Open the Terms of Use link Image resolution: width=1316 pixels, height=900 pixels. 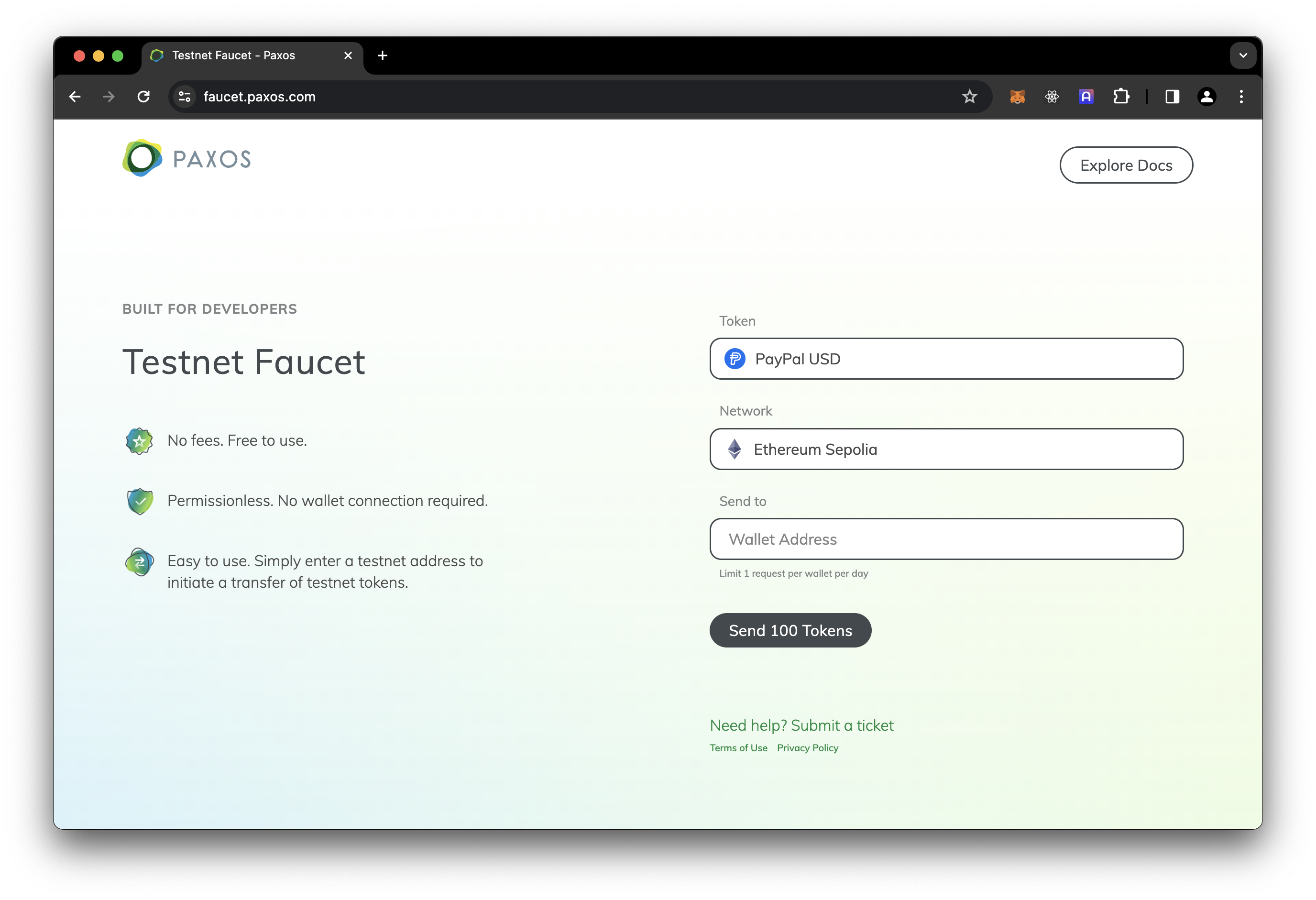click(738, 747)
